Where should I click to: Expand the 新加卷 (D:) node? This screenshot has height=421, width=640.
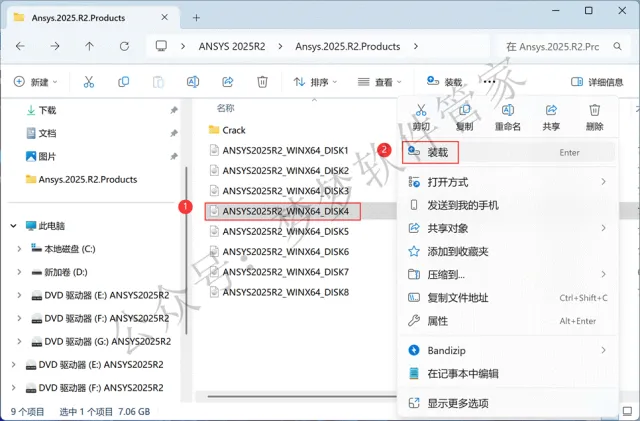[x=19, y=272]
